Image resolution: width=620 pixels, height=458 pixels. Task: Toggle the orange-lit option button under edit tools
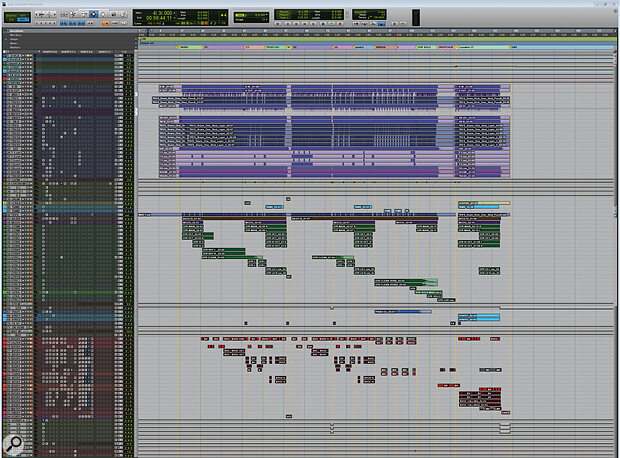(x=106, y=23)
